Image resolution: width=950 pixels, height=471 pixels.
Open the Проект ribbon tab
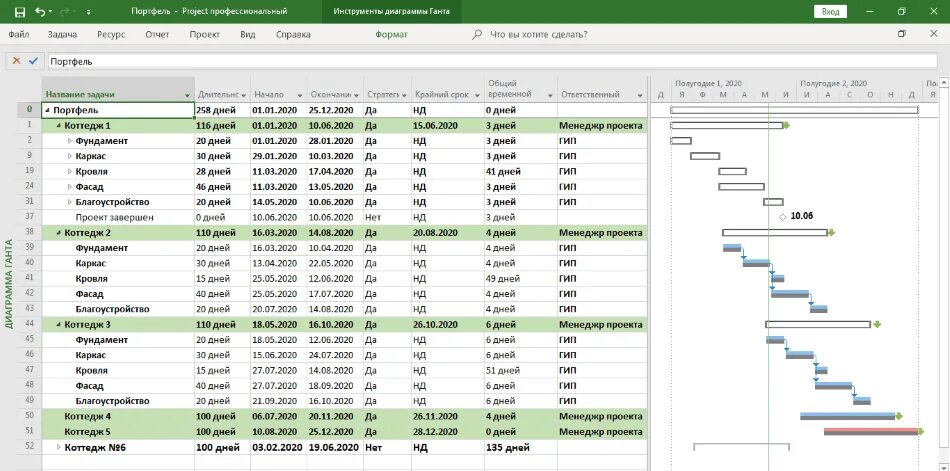(204, 35)
